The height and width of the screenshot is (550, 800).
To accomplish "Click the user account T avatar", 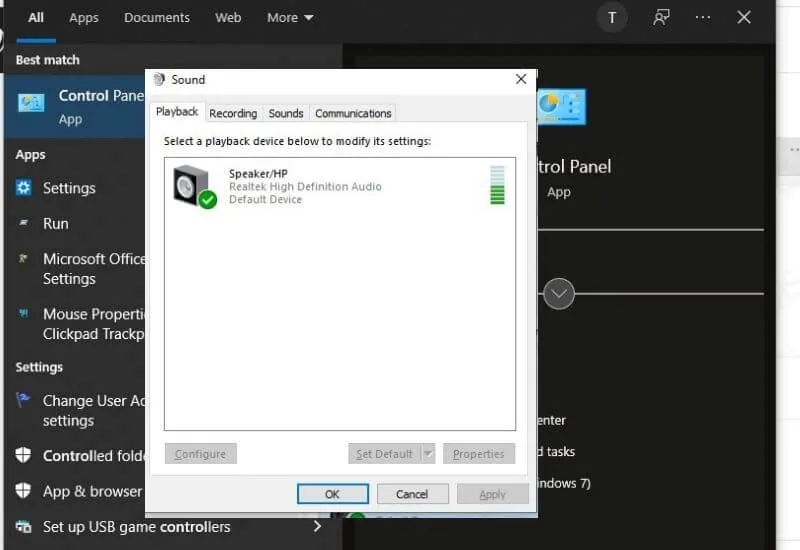I will coord(612,18).
